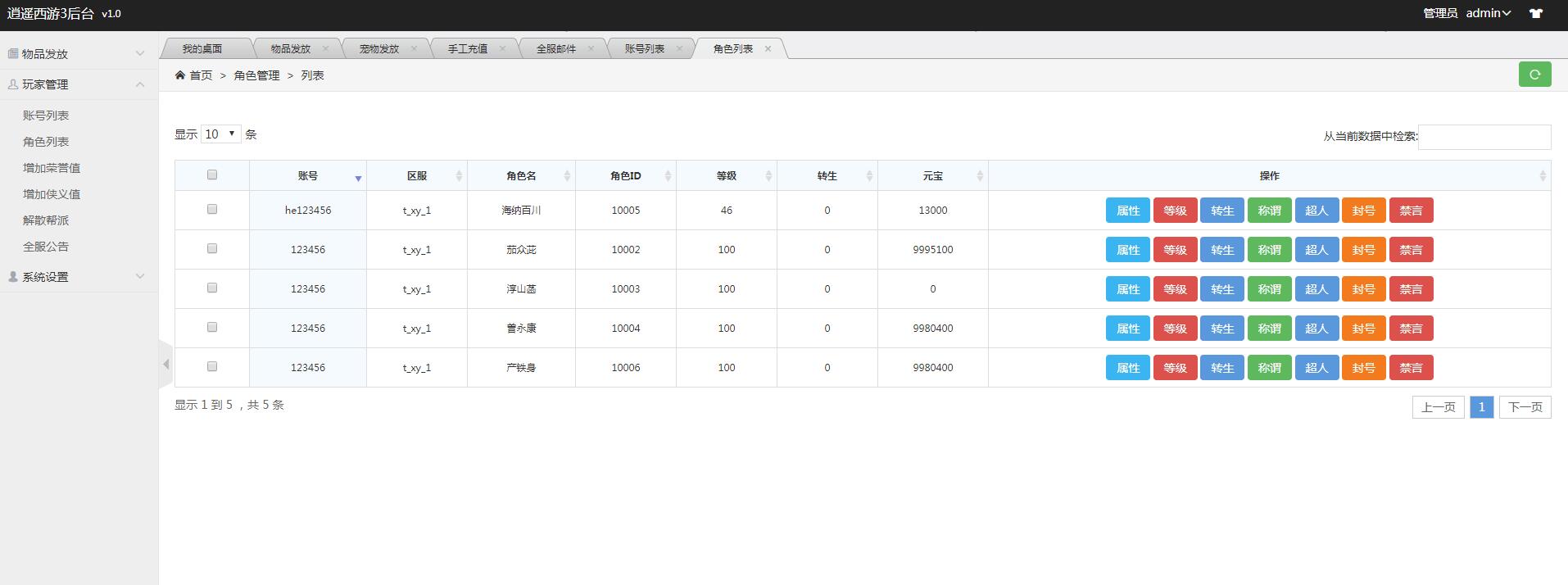Open the admin user dropdown
The width and height of the screenshot is (1568, 585).
1488,14
